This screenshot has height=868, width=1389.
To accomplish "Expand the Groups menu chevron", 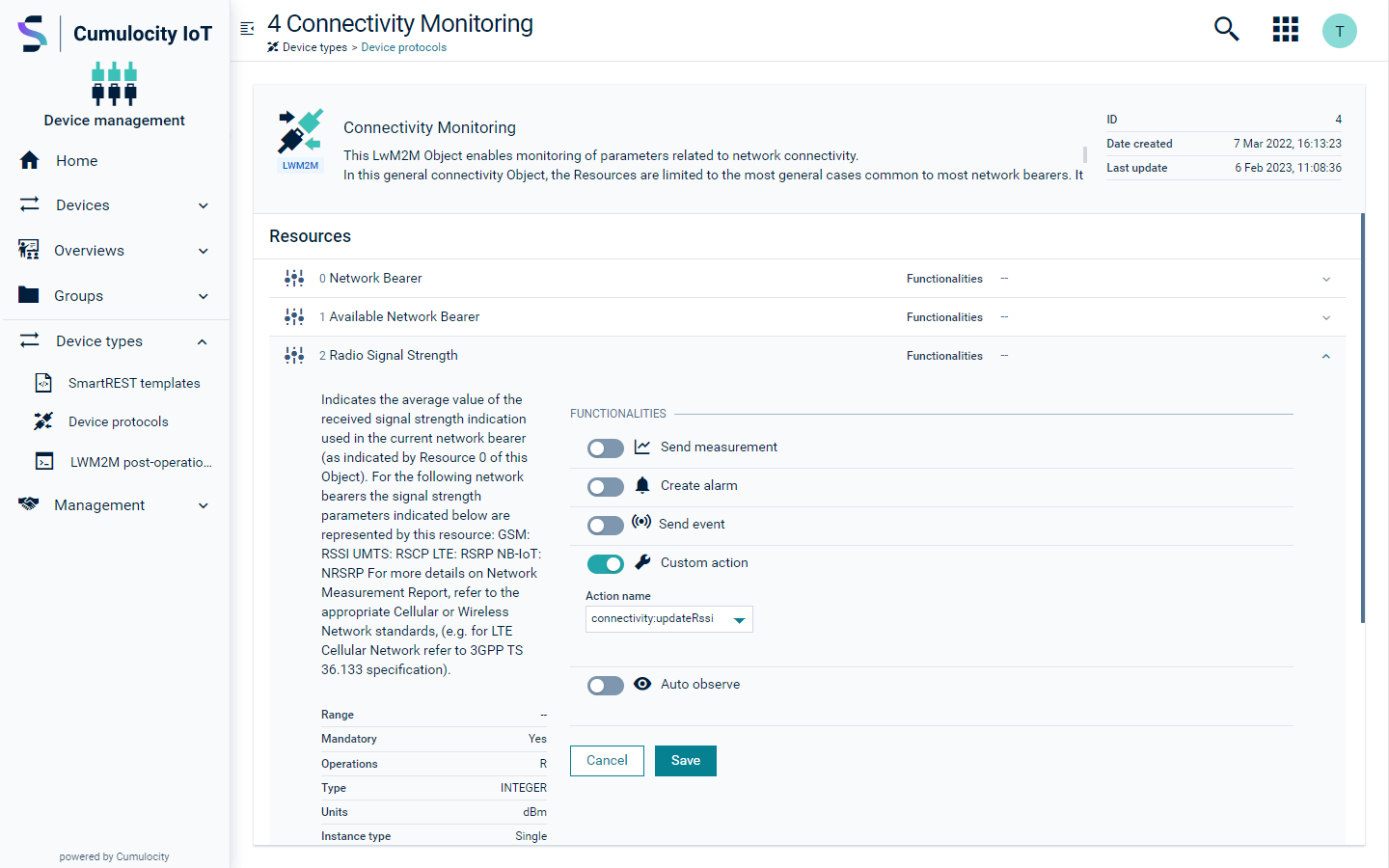I will [x=204, y=296].
